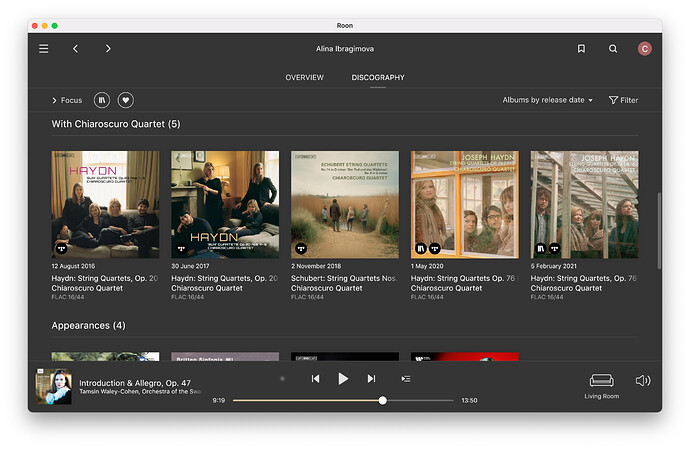Click Tidal badge on Schubert album cover

coord(301,249)
